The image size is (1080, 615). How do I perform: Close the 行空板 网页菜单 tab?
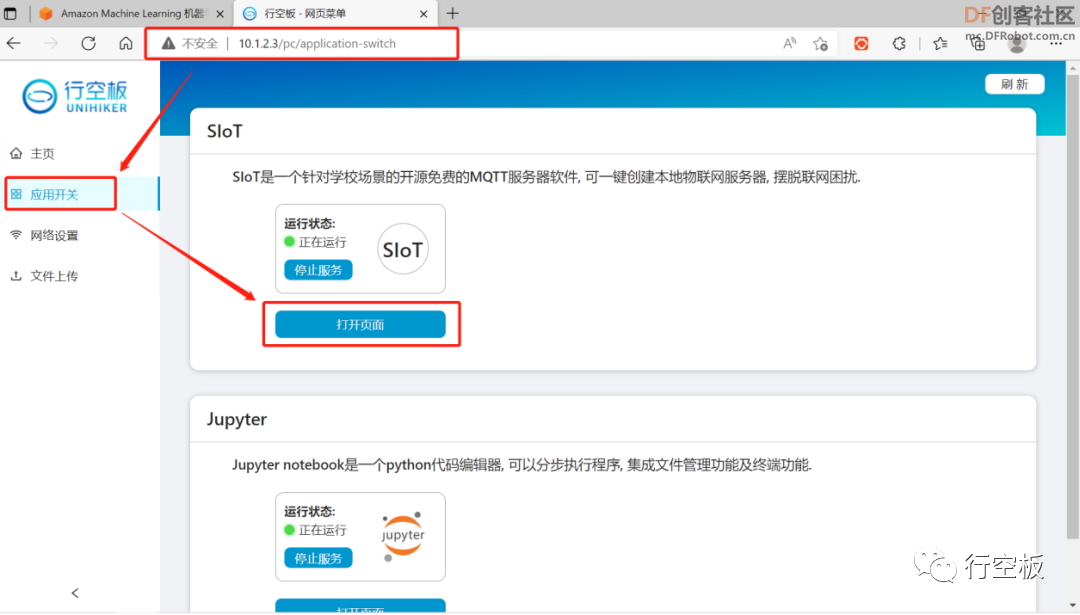[x=424, y=14]
